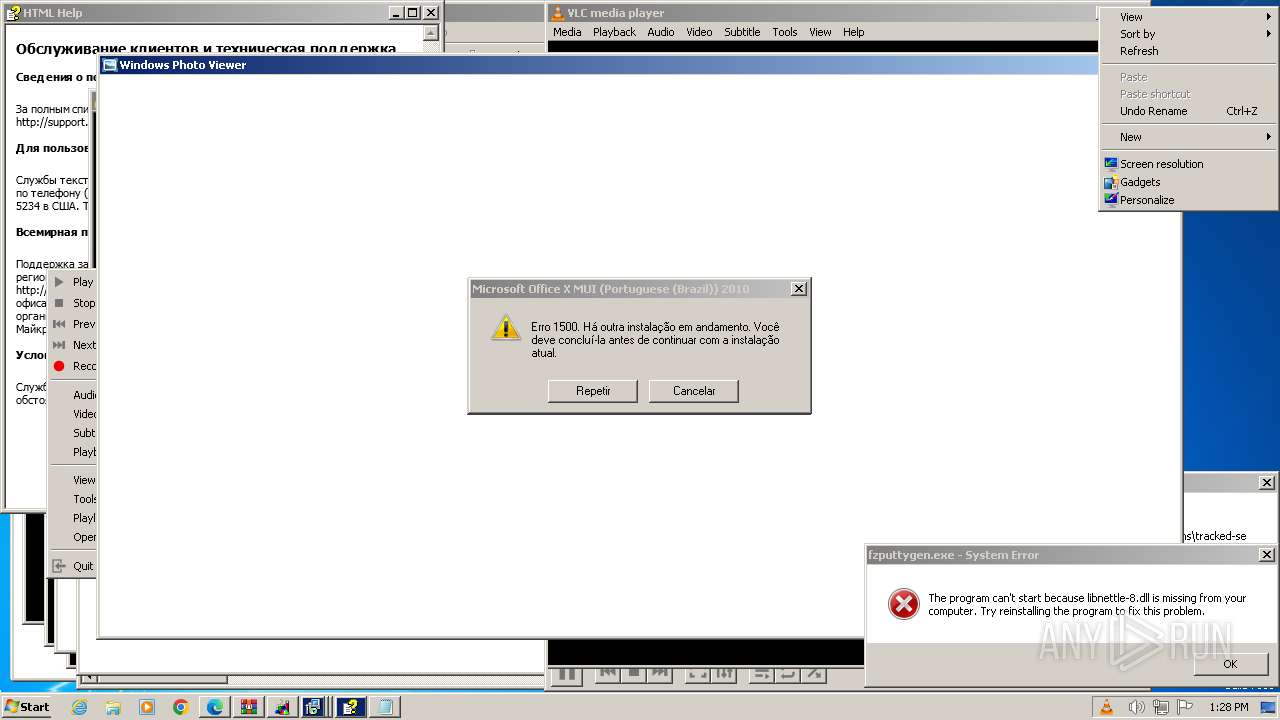Open the volume speaker tray icon
Viewport: 1280px width, 720px height.
[x=1136, y=707]
